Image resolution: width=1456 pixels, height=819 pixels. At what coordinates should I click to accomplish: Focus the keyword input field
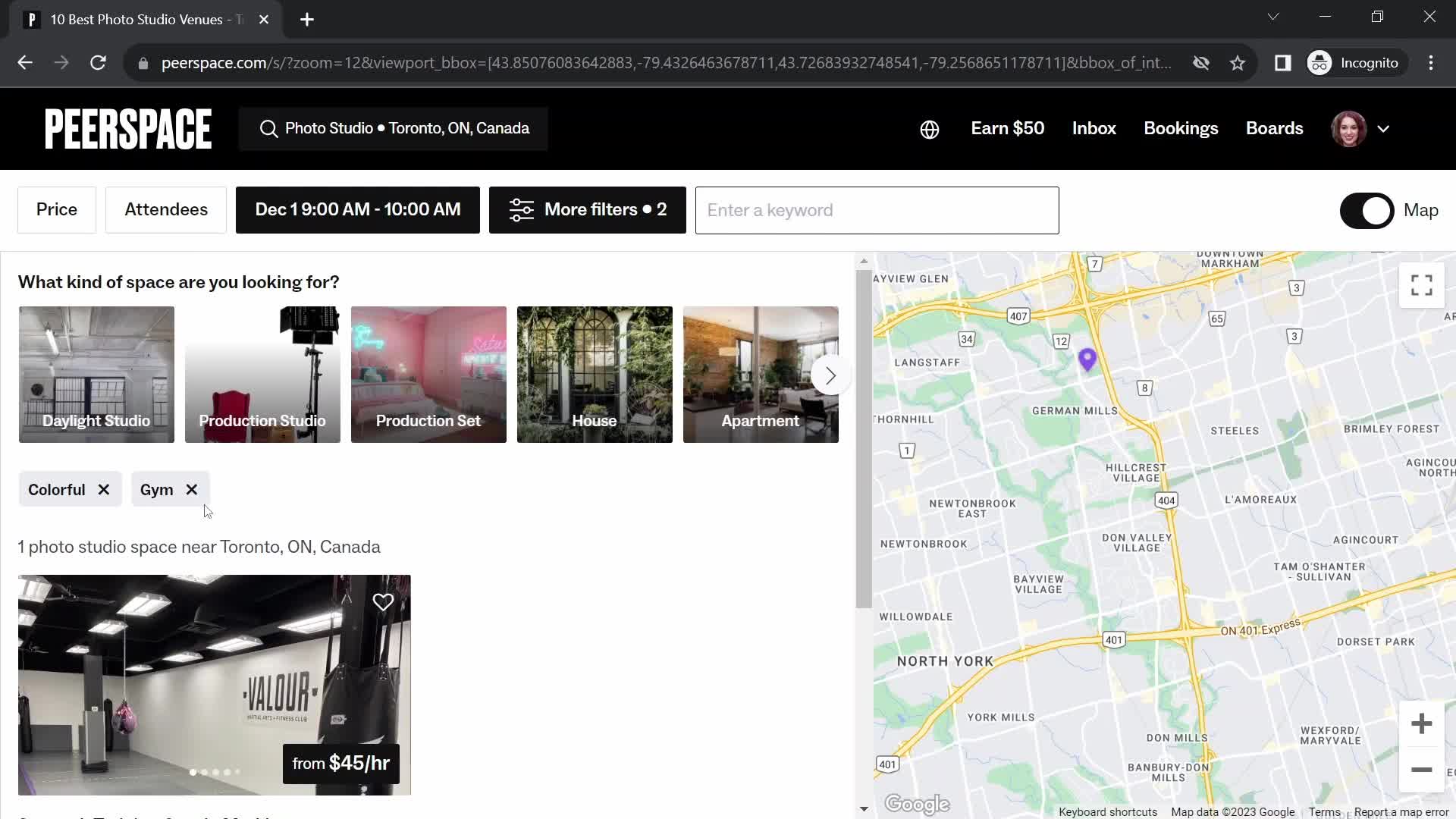[x=877, y=211]
